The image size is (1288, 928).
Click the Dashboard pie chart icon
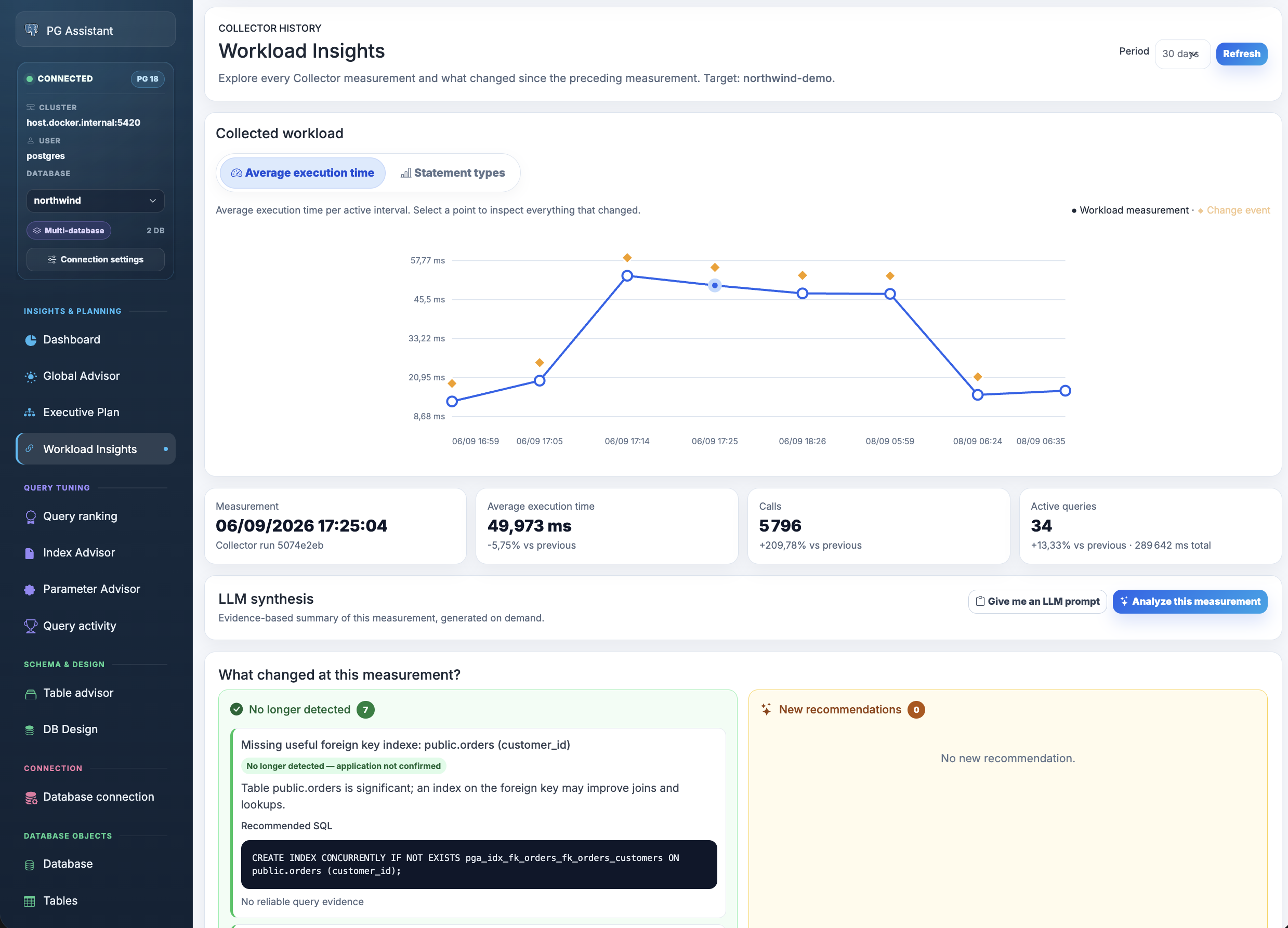click(31, 340)
